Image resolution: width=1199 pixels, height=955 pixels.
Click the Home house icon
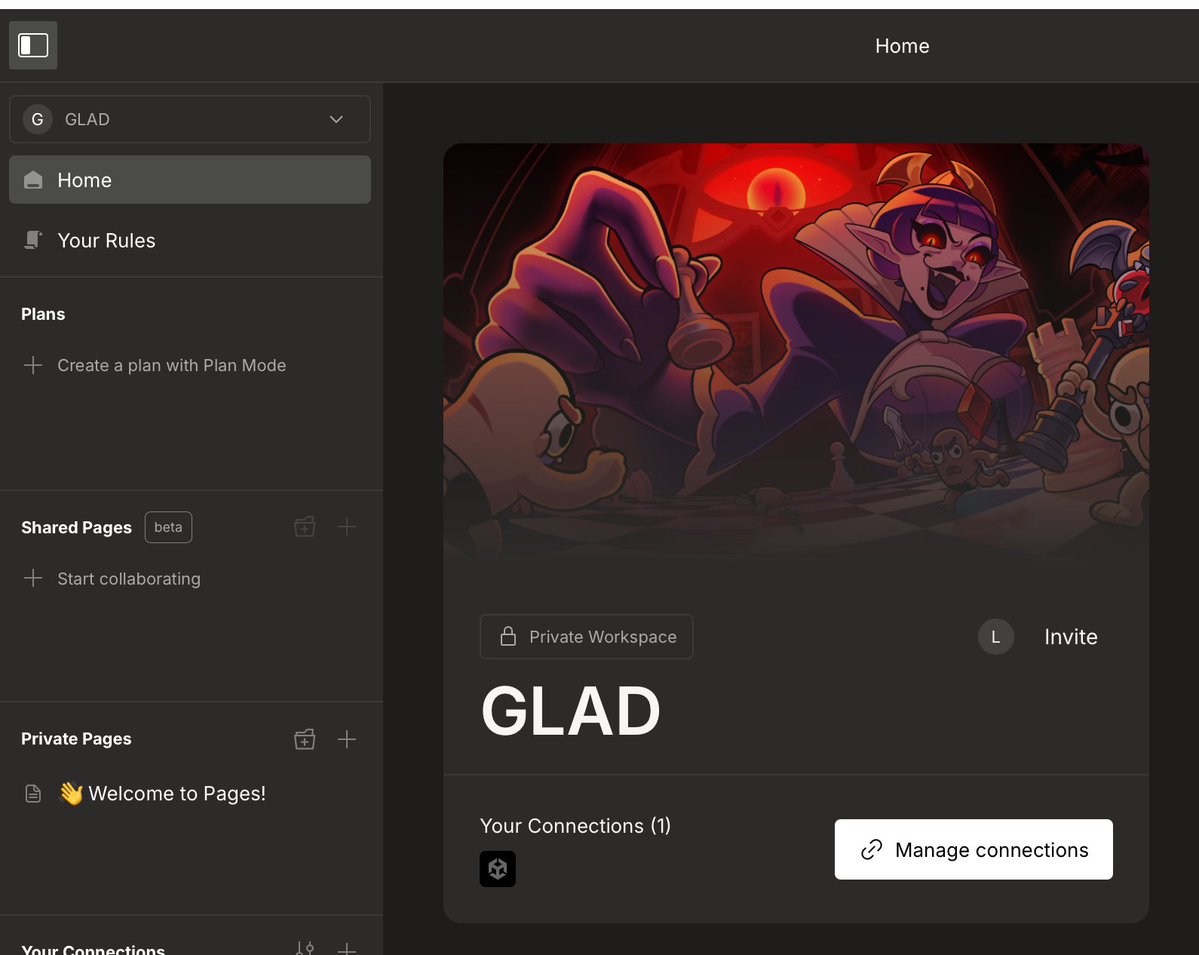[x=33, y=180]
